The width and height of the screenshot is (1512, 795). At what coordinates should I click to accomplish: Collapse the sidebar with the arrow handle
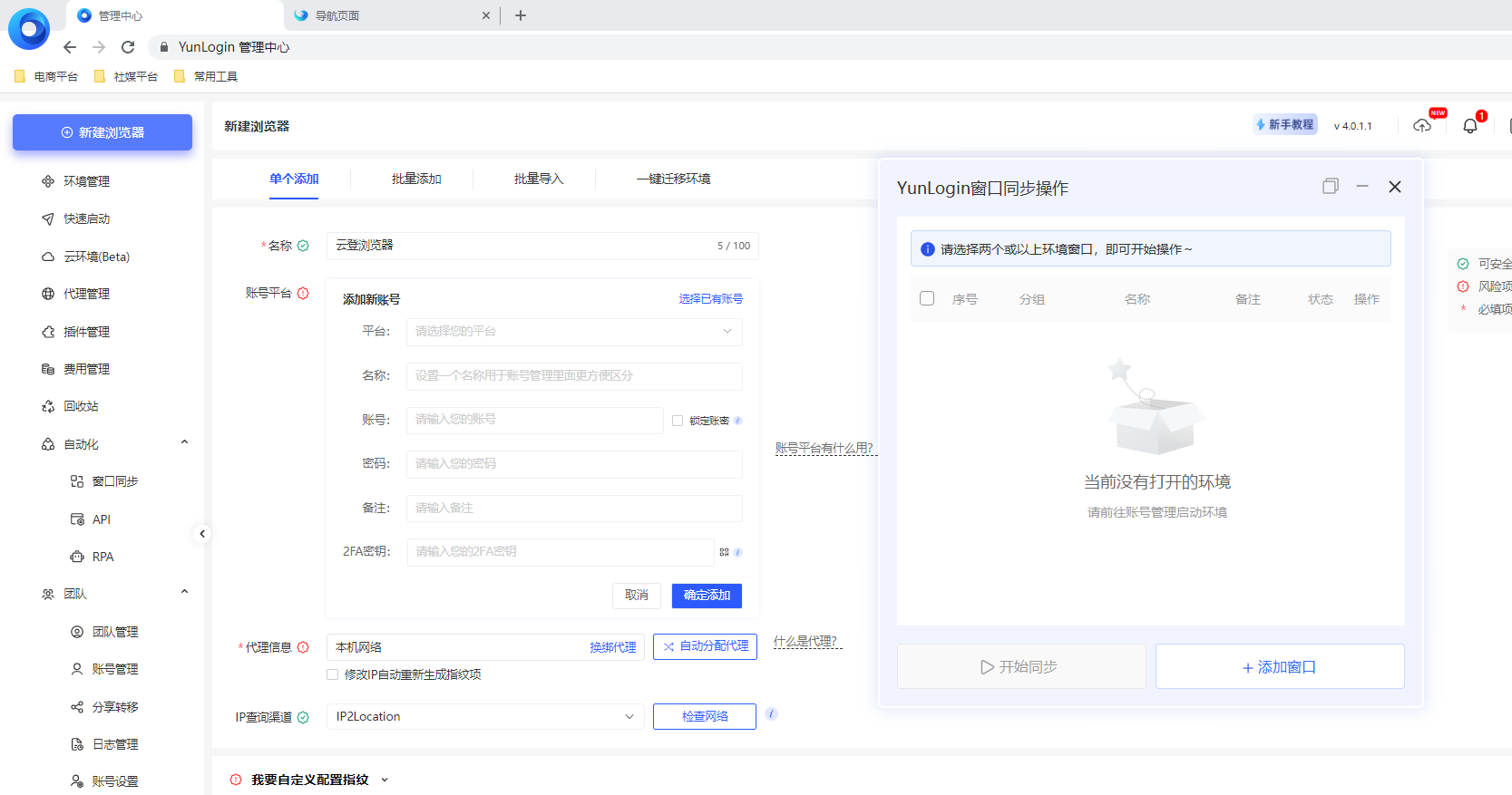202,534
